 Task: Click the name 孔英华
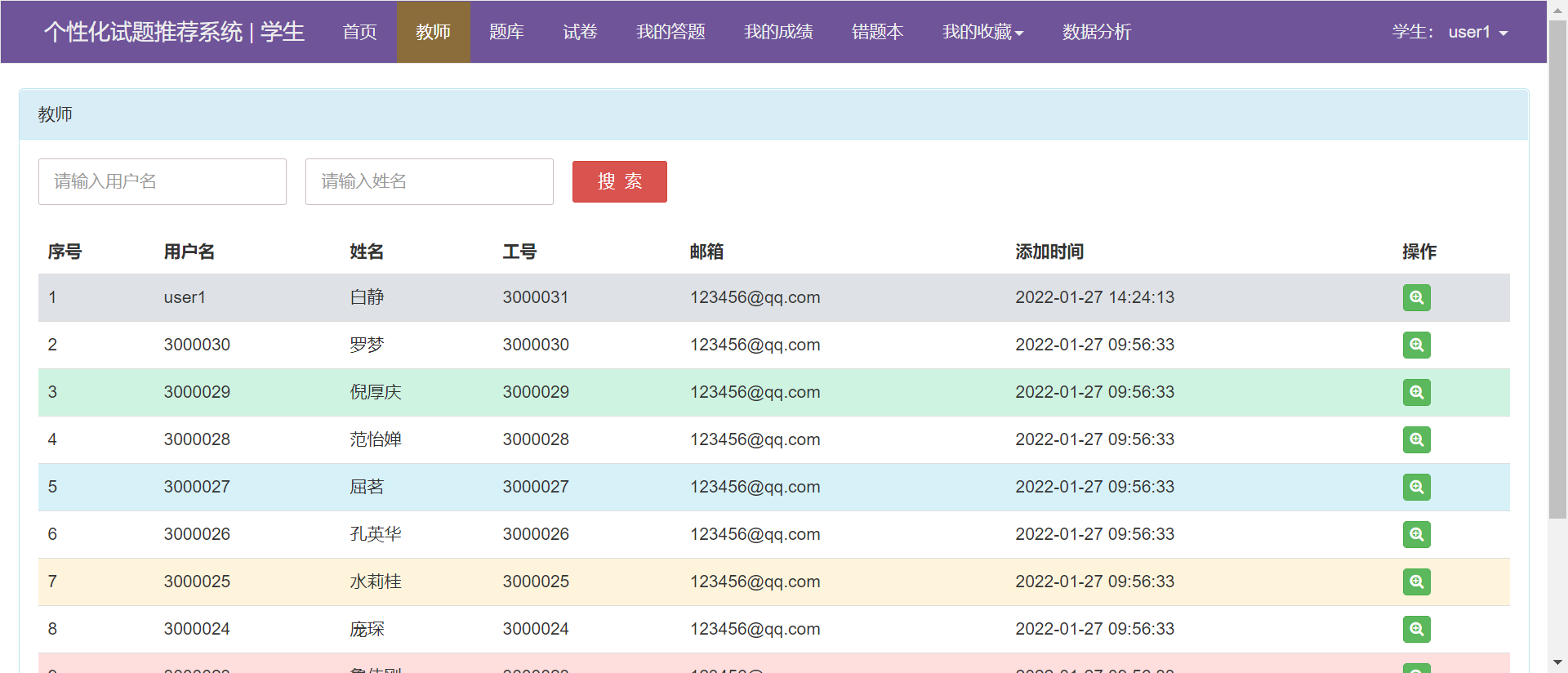[x=376, y=534]
